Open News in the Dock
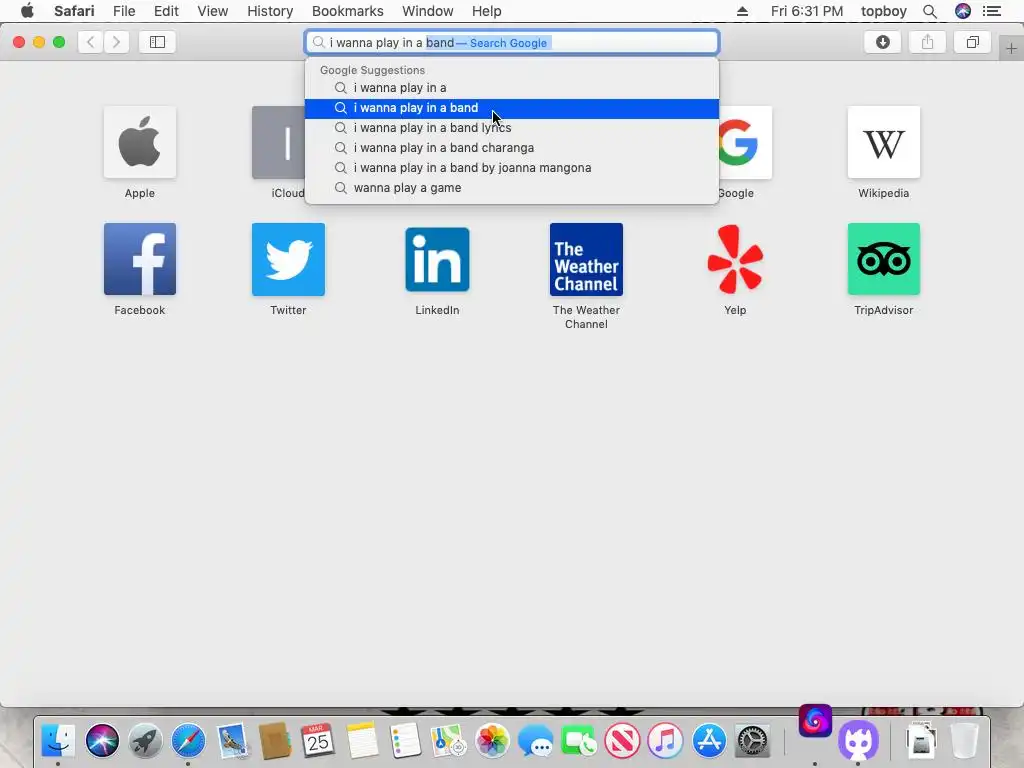1024x768 pixels. click(x=622, y=741)
